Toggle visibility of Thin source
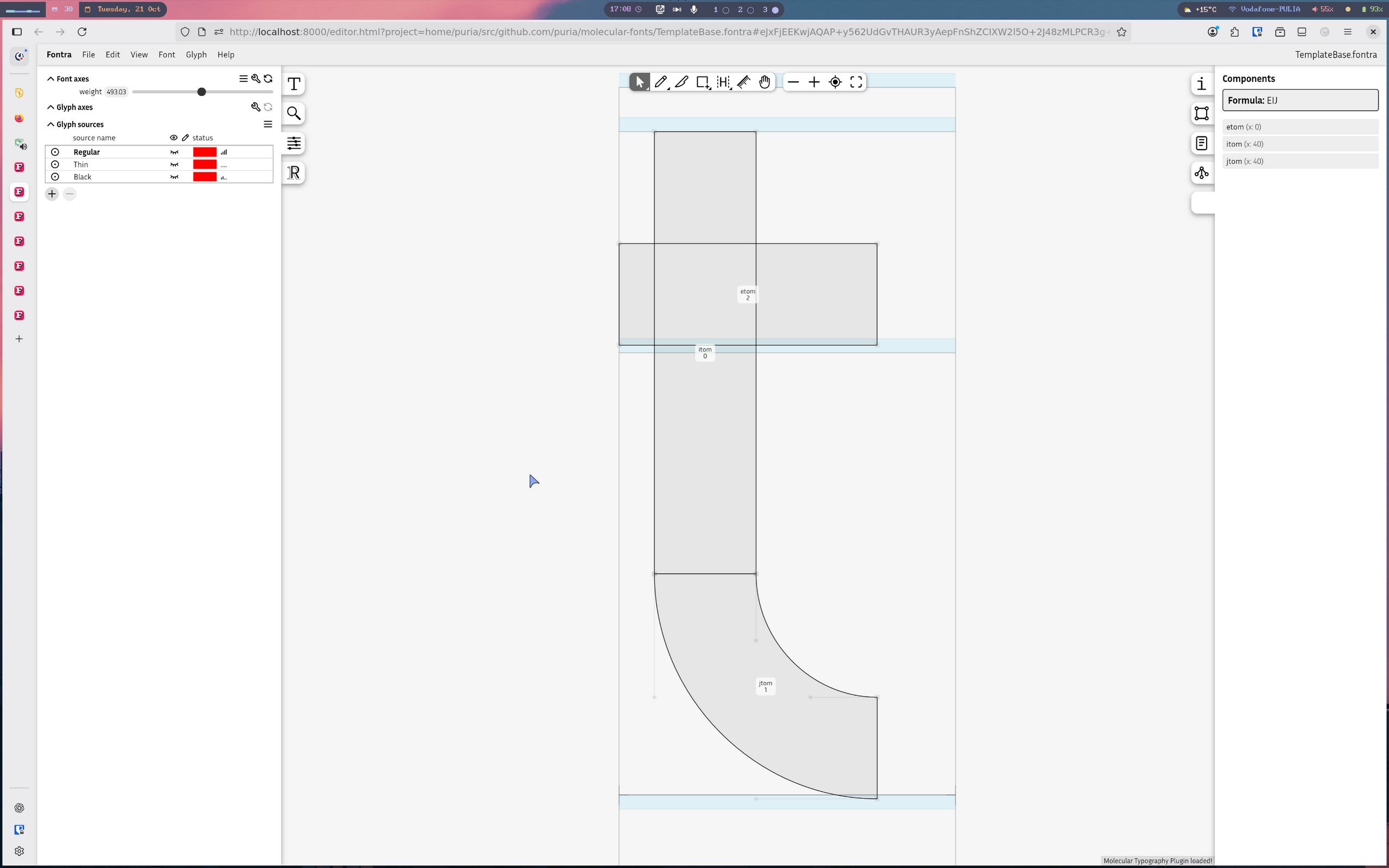Screen dimensions: 1389x868 click(x=175, y=165)
